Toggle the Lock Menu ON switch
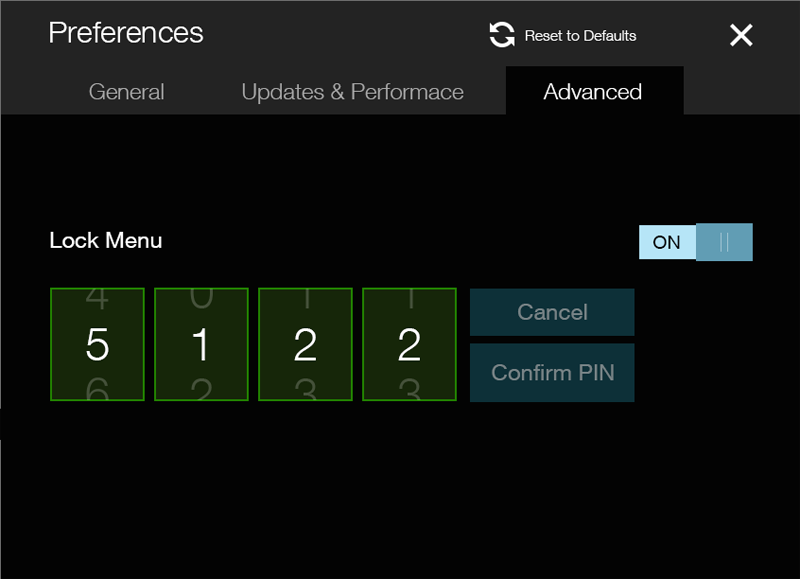Screen dimensions: 800x579 (x=695, y=242)
